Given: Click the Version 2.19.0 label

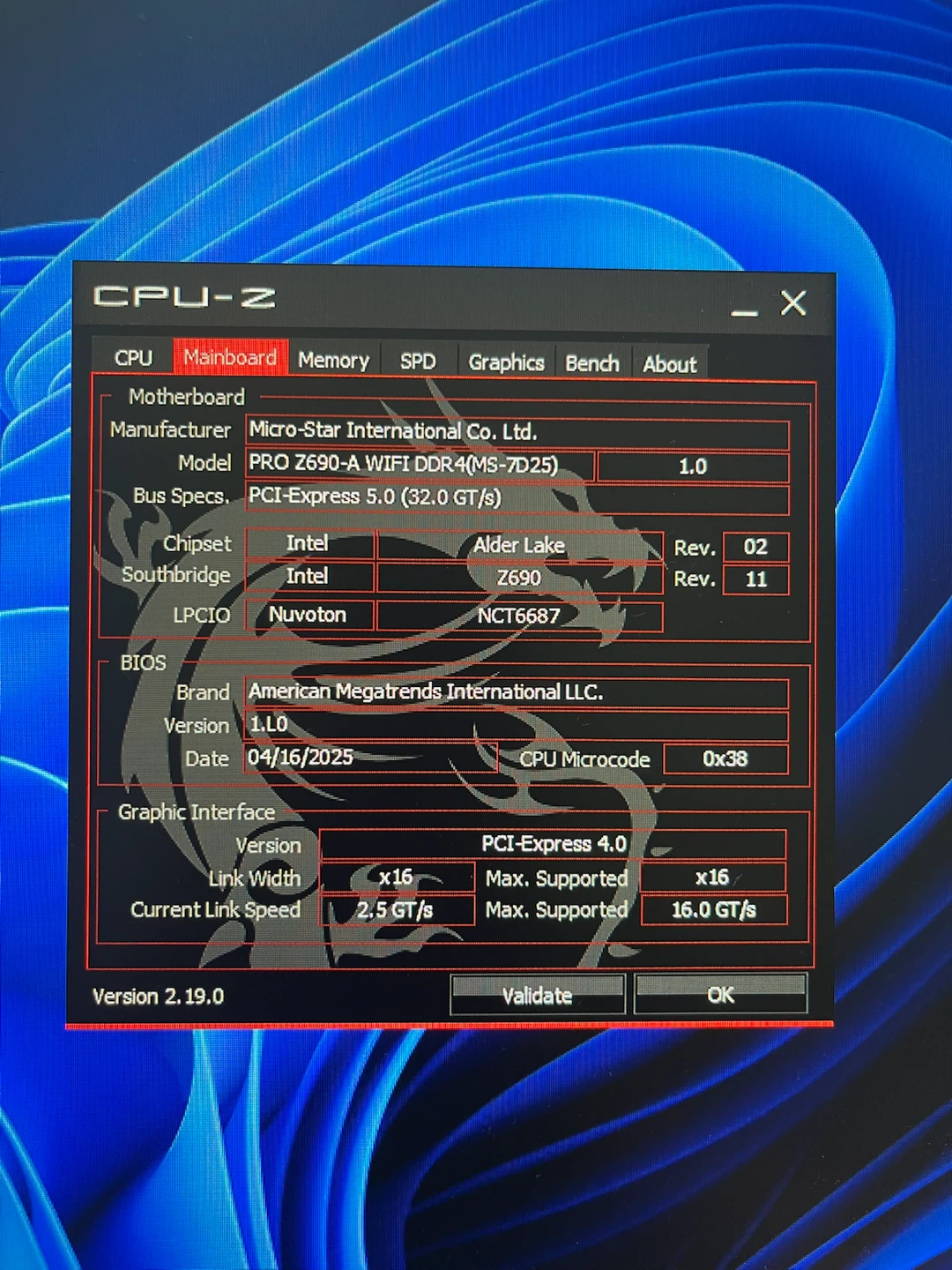Looking at the screenshot, I should pyautogui.click(x=159, y=997).
